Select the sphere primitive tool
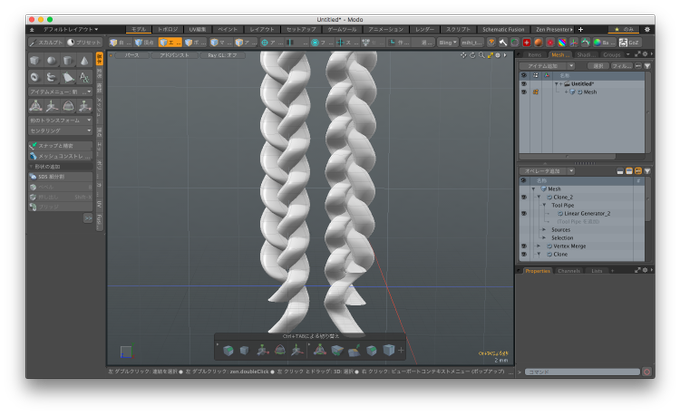This screenshot has width=680, height=415. [x=51, y=61]
